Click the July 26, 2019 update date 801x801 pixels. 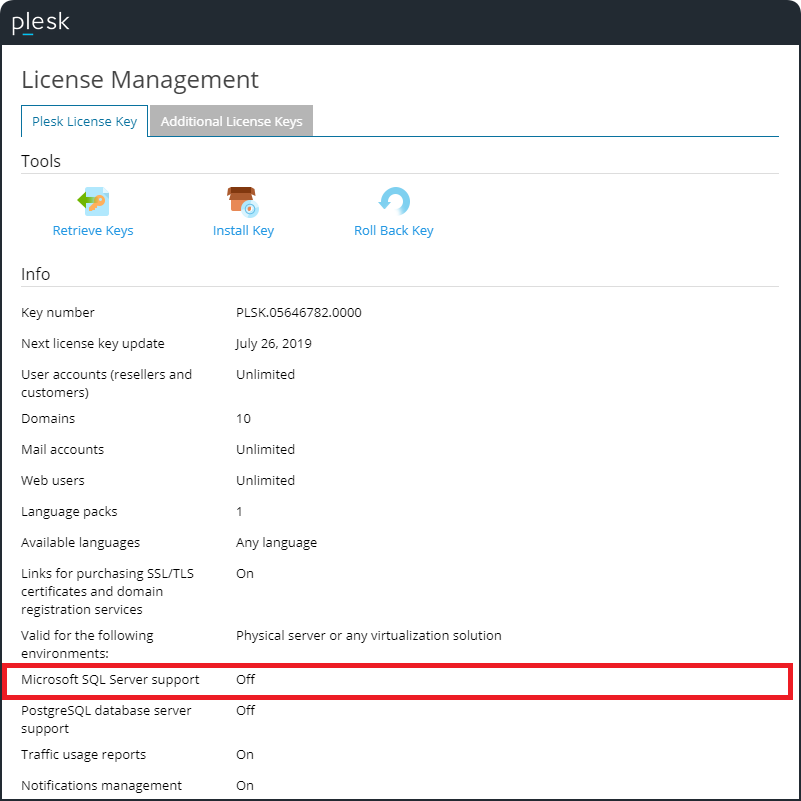coord(274,344)
